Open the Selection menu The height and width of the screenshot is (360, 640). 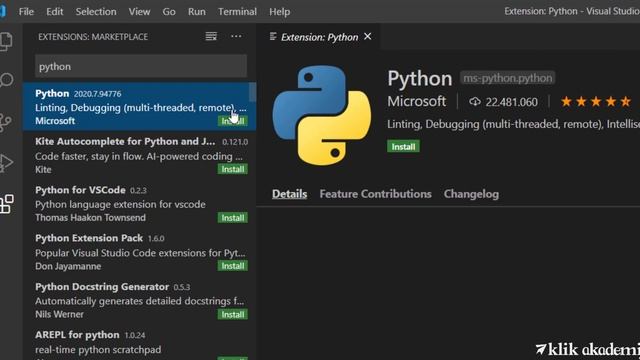(96, 11)
